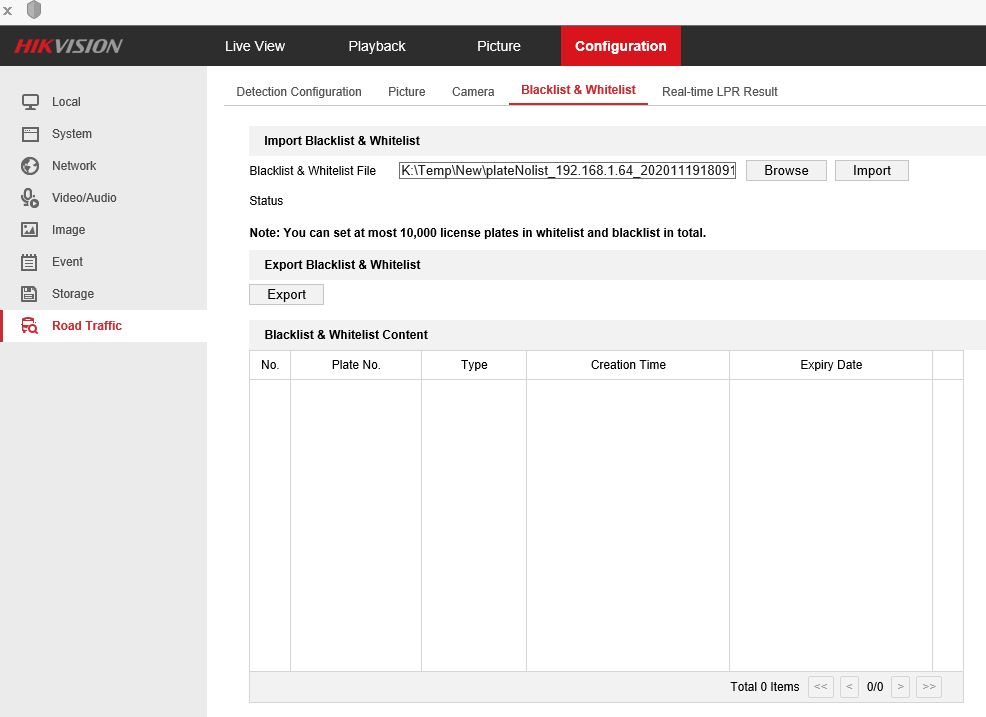Jump to last page with >> button
986x717 pixels.
929,687
